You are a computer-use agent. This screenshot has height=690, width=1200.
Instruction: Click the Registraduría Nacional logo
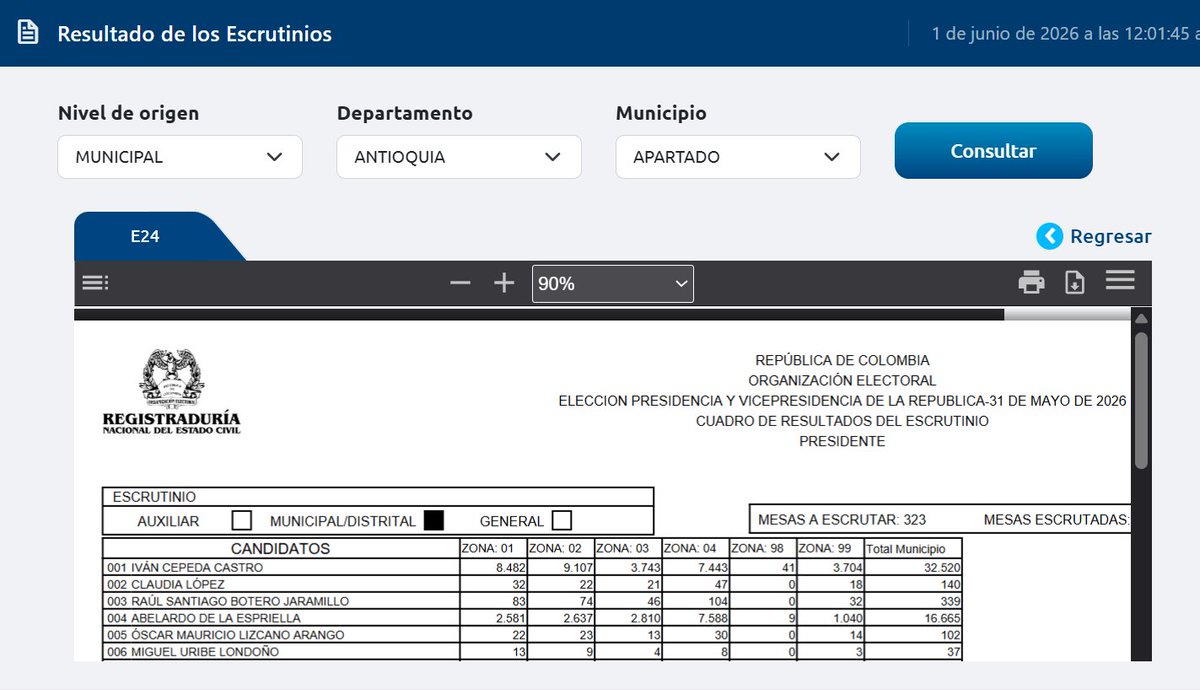[x=172, y=391]
